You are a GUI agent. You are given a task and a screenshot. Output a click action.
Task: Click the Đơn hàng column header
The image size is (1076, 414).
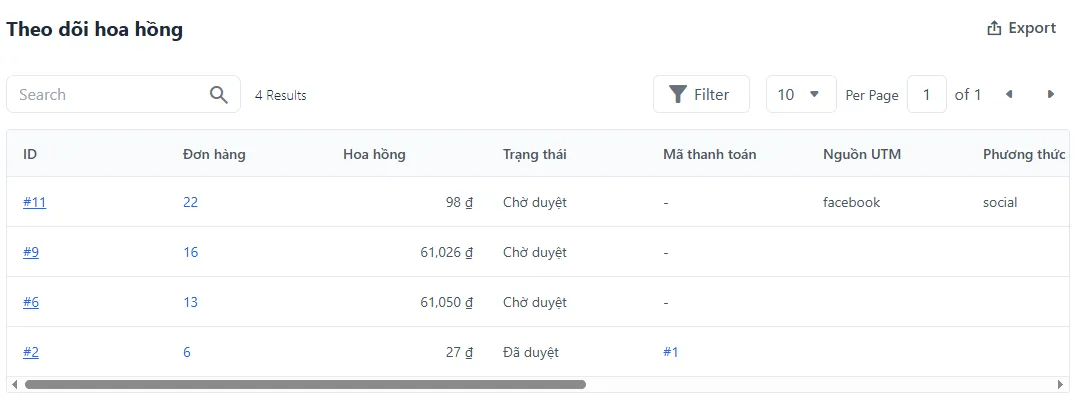(214, 154)
